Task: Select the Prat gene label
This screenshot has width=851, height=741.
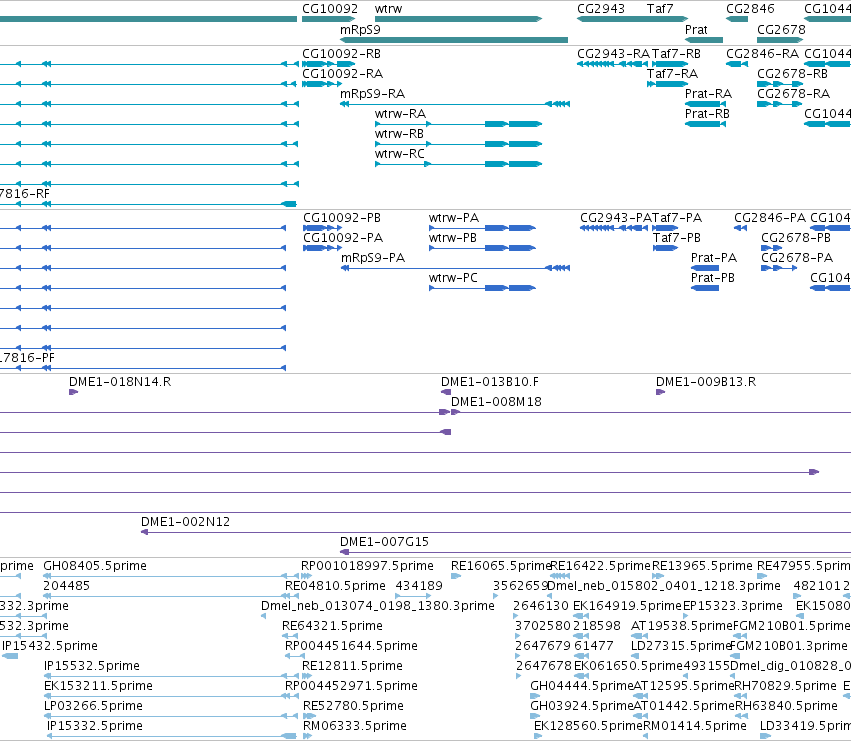Action: [x=696, y=30]
